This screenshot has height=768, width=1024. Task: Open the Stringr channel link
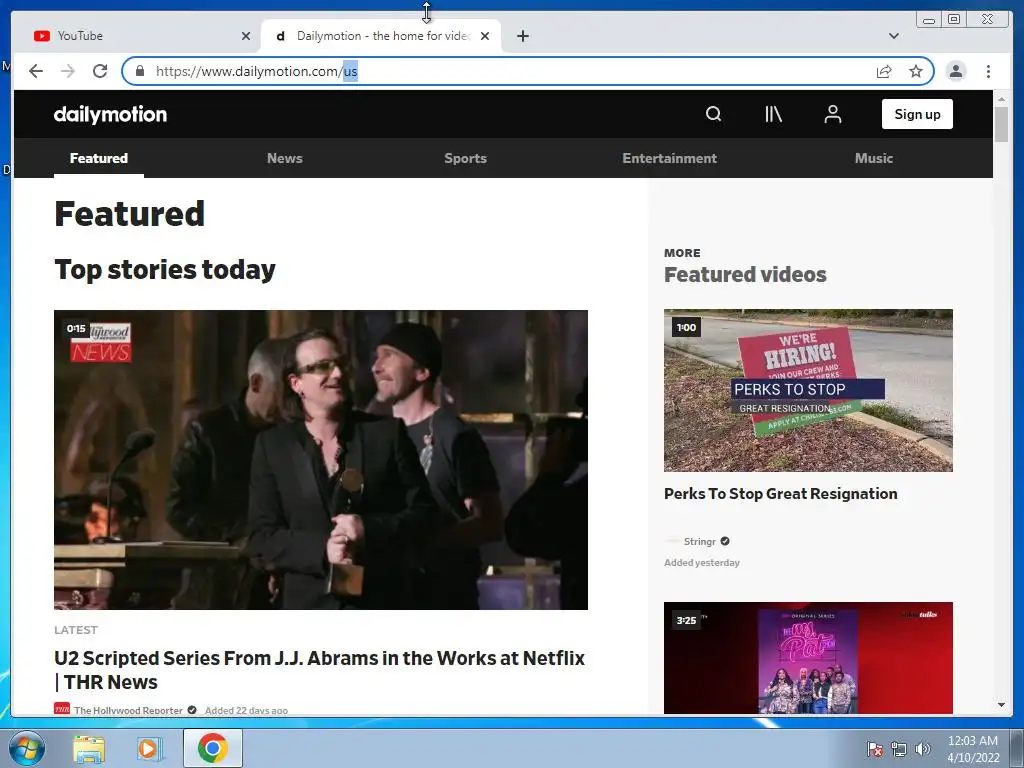[x=699, y=541]
